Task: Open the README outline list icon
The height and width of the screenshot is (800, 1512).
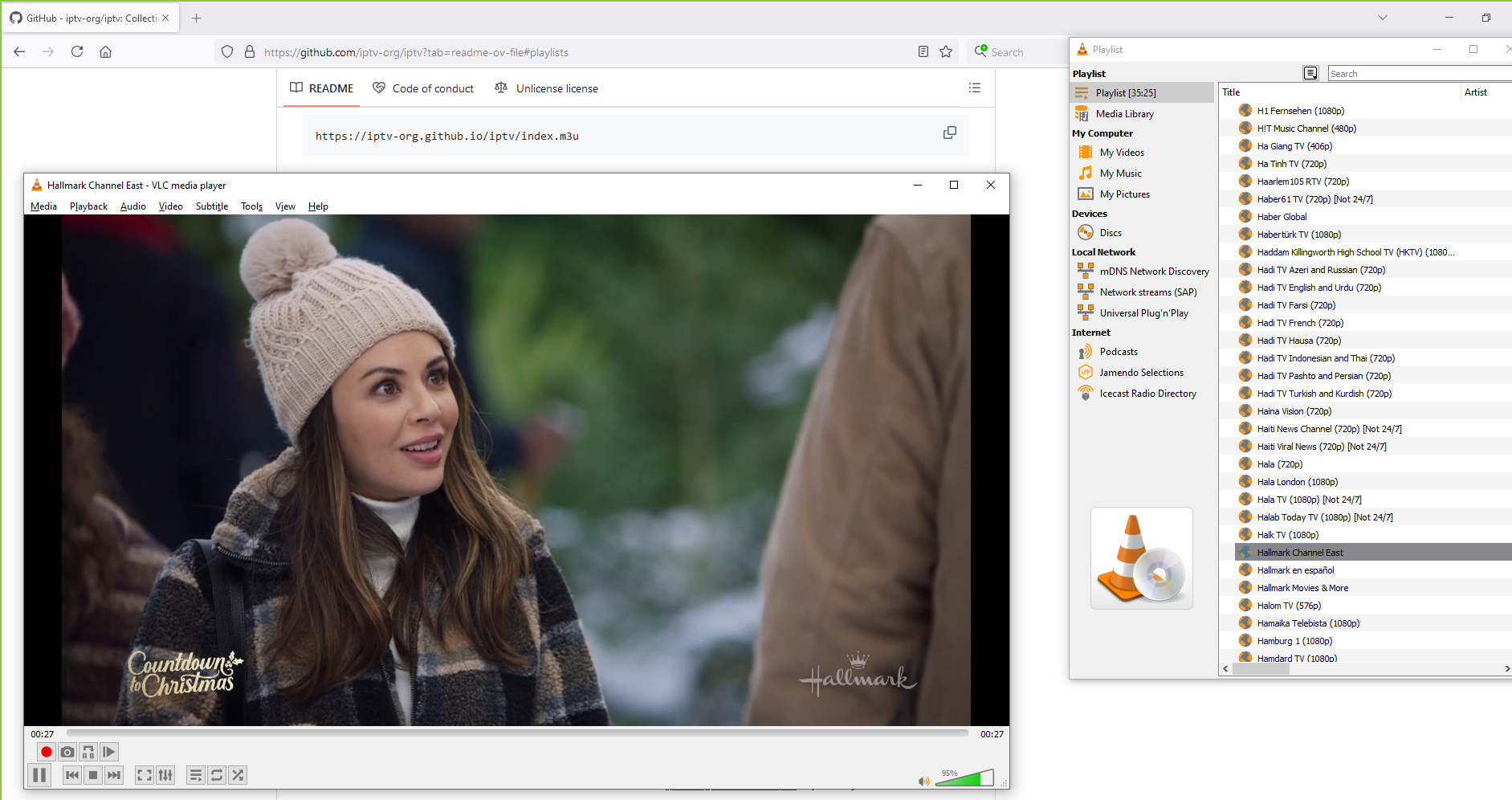Action: [x=975, y=88]
